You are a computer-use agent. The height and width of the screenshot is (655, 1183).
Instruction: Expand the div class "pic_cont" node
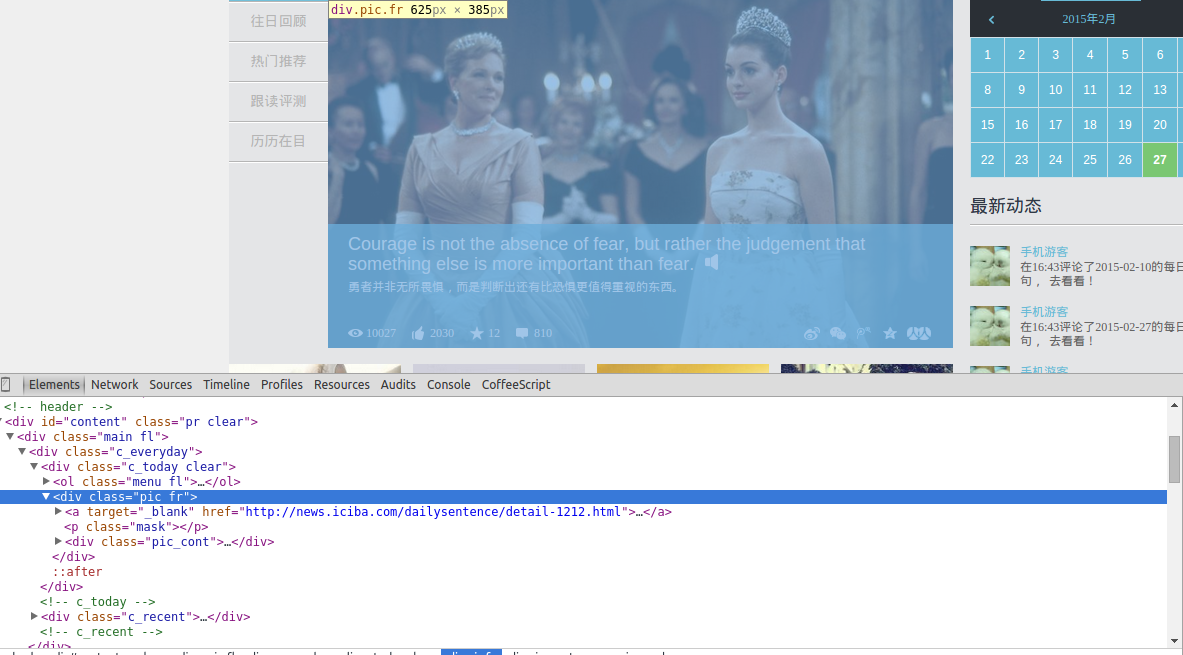pos(58,542)
